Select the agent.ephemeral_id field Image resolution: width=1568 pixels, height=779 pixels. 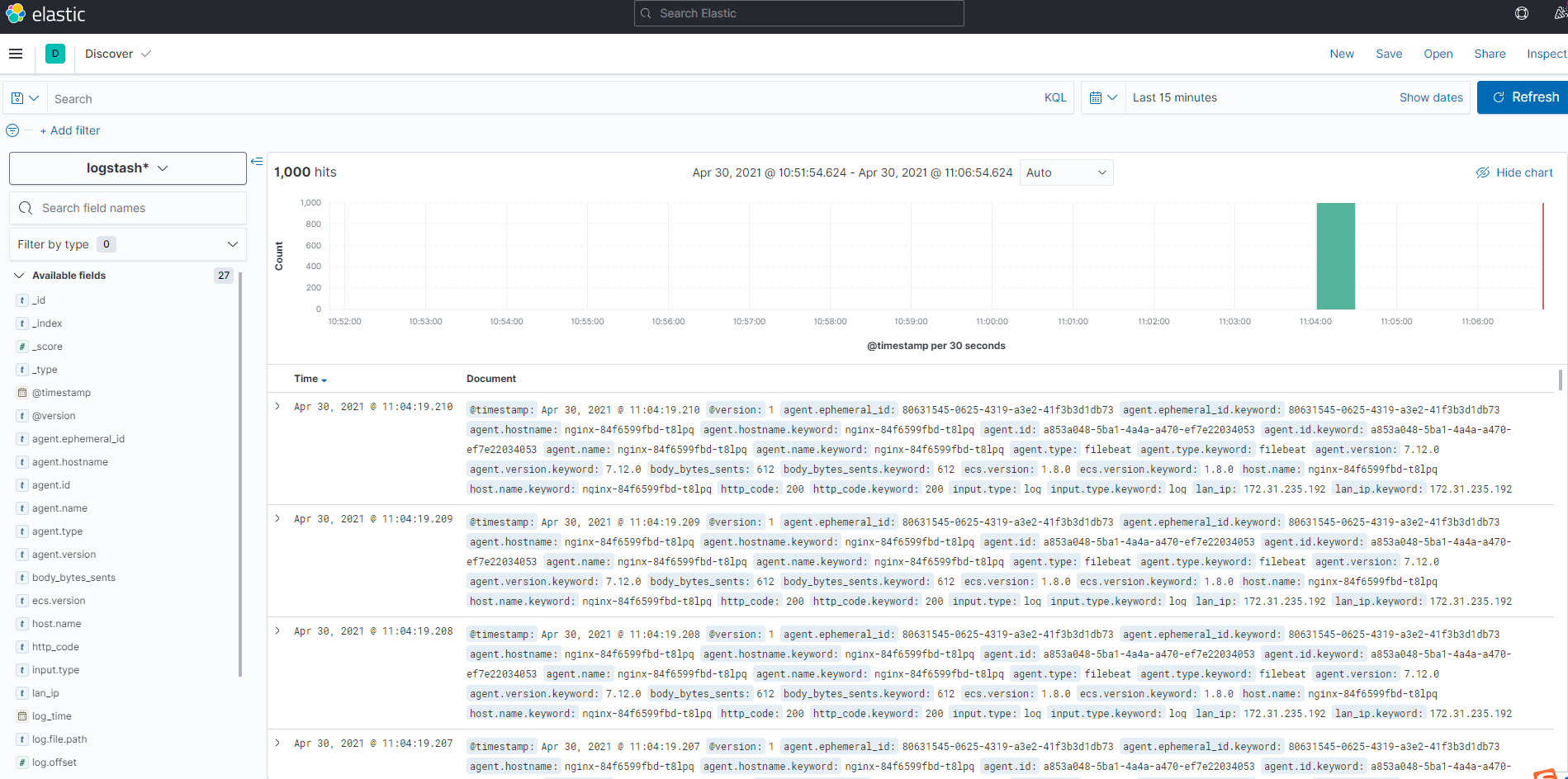click(78, 439)
